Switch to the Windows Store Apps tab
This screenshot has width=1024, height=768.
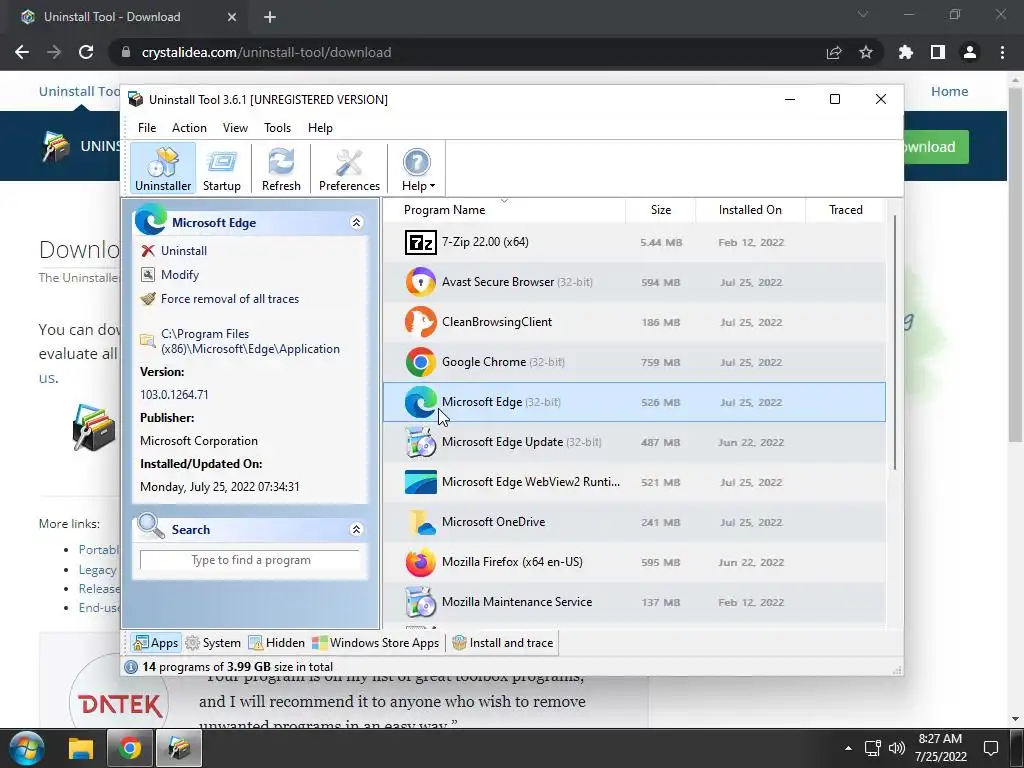(376, 643)
